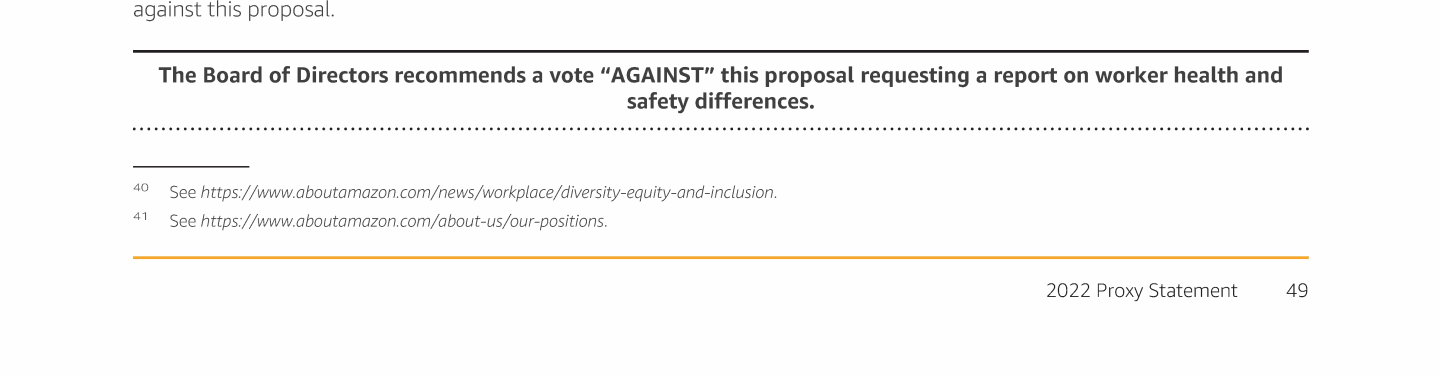This screenshot has height=376, width=1440.
Task: Click footnote number 41 superscript
Action: point(140,216)
